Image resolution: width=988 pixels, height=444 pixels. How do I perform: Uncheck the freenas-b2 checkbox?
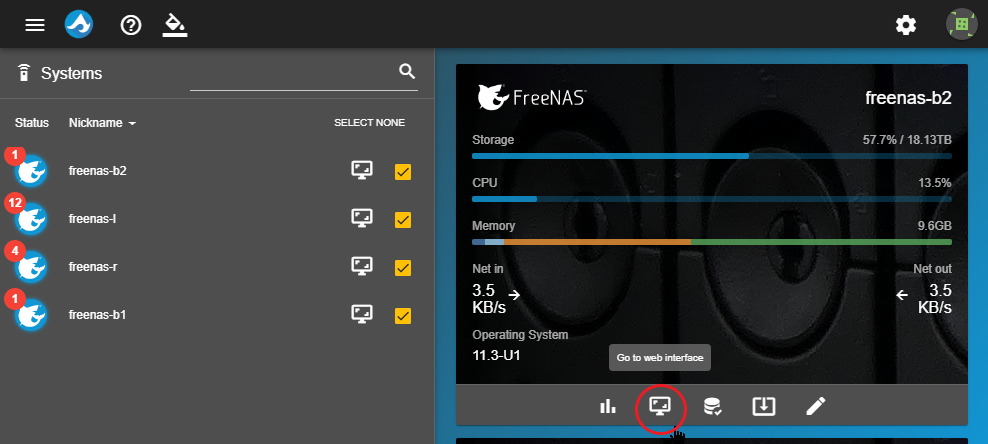pyautogui.click(x=403, y=172)
